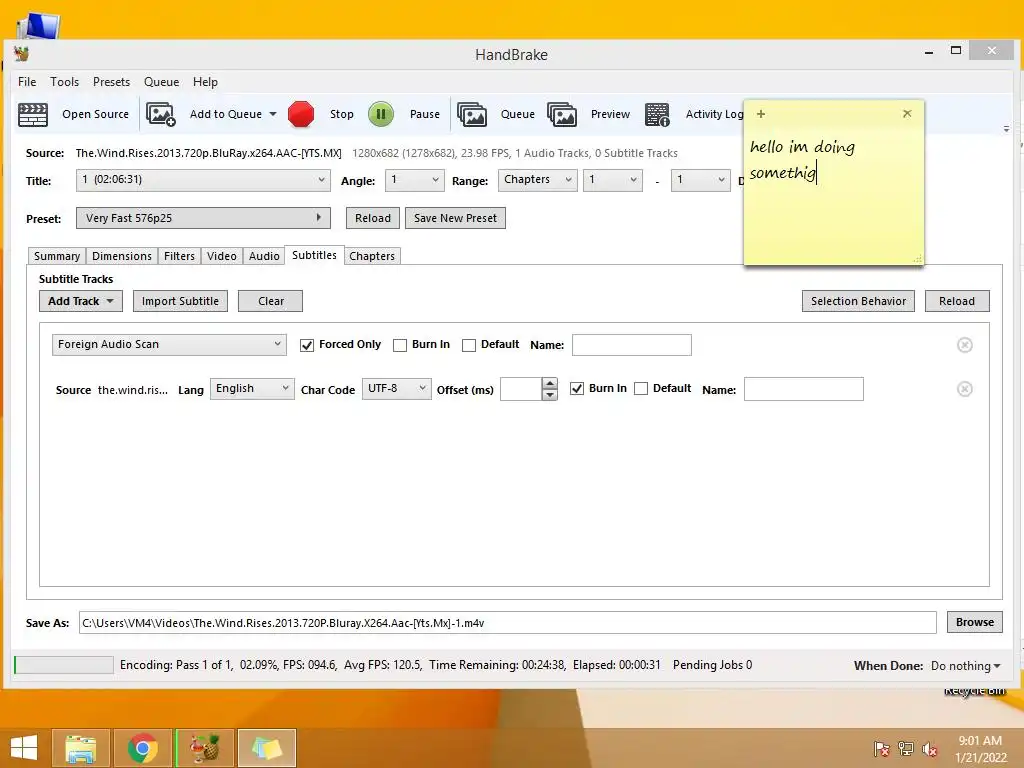
Task: Switch to the Chapters tab
Action: 372,256
